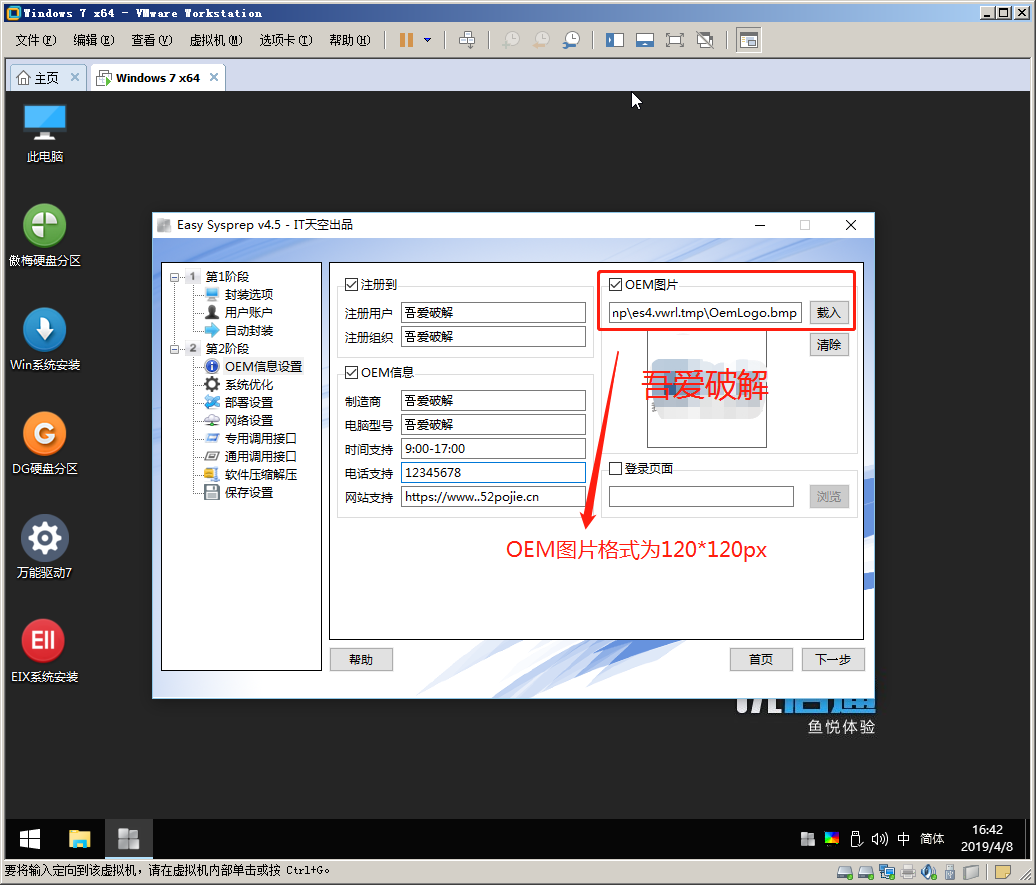The image size is (1036, 885).
Task: Open the 虚拟机 menu
Action: [x=216, y=40]
